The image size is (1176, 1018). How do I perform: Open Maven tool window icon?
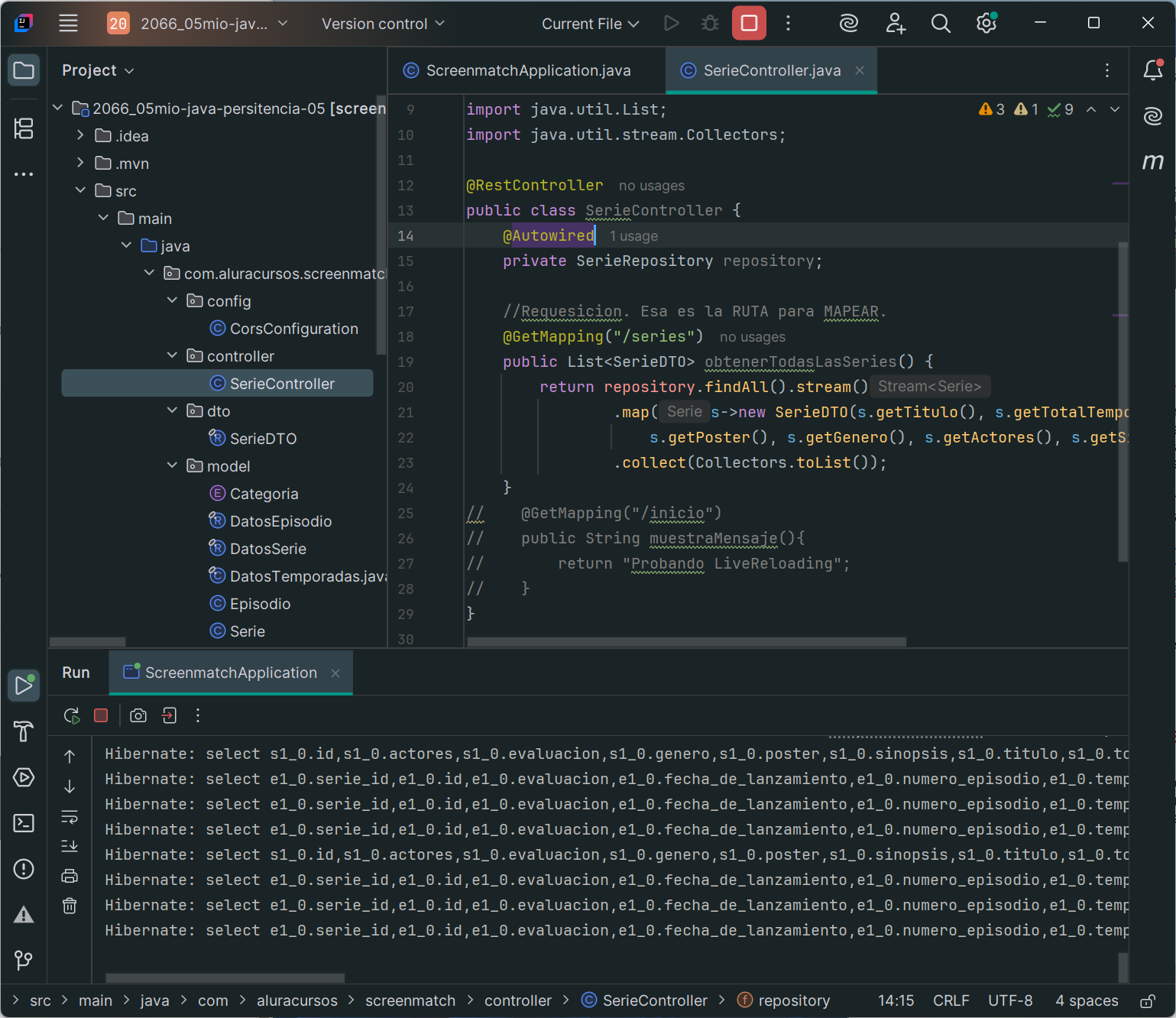1153,161
